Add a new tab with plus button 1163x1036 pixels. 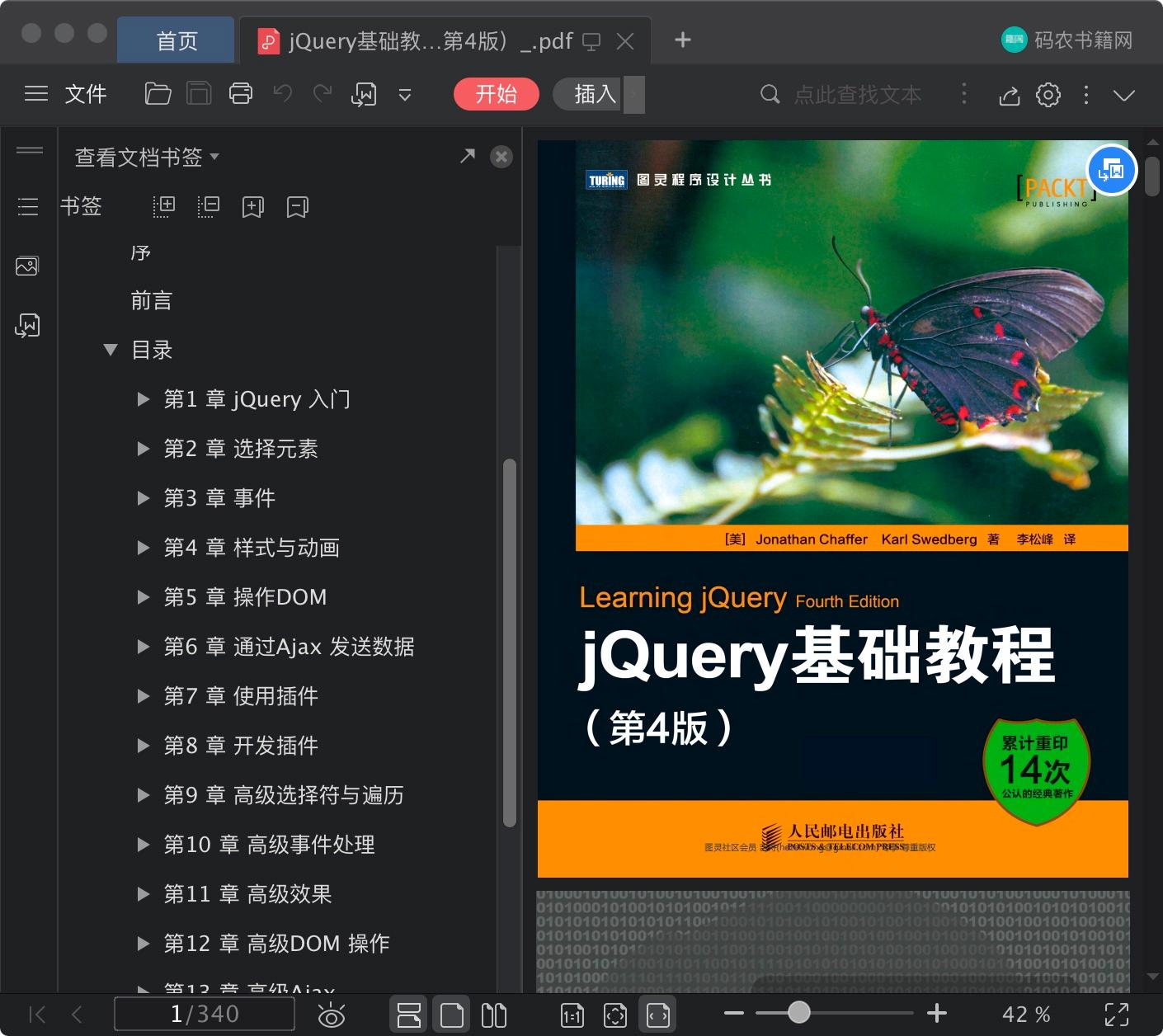click(x=683, y=40)
